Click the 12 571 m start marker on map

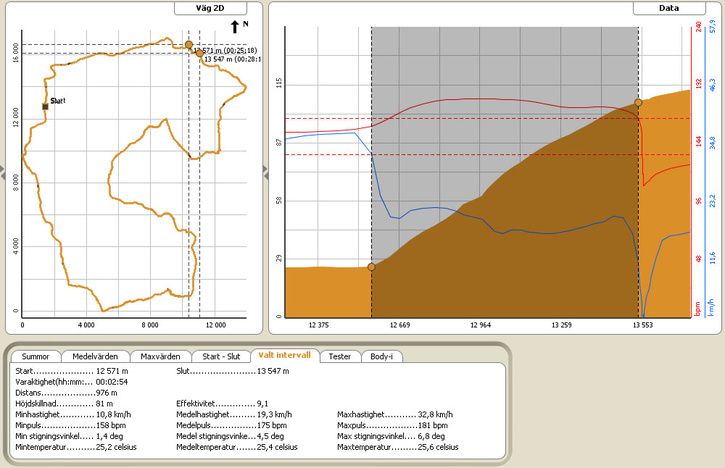pos(189,45)
